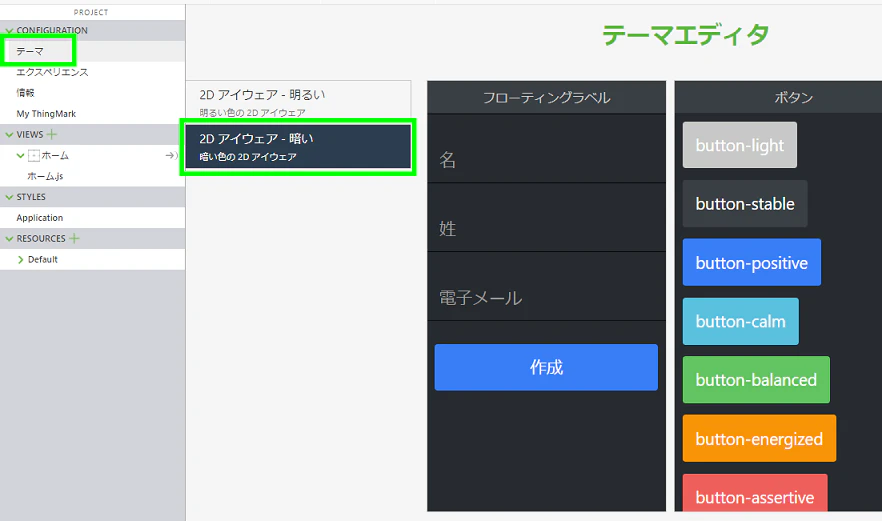Click the 電子メール input field

pyautogui.click(x=546, y=286)
